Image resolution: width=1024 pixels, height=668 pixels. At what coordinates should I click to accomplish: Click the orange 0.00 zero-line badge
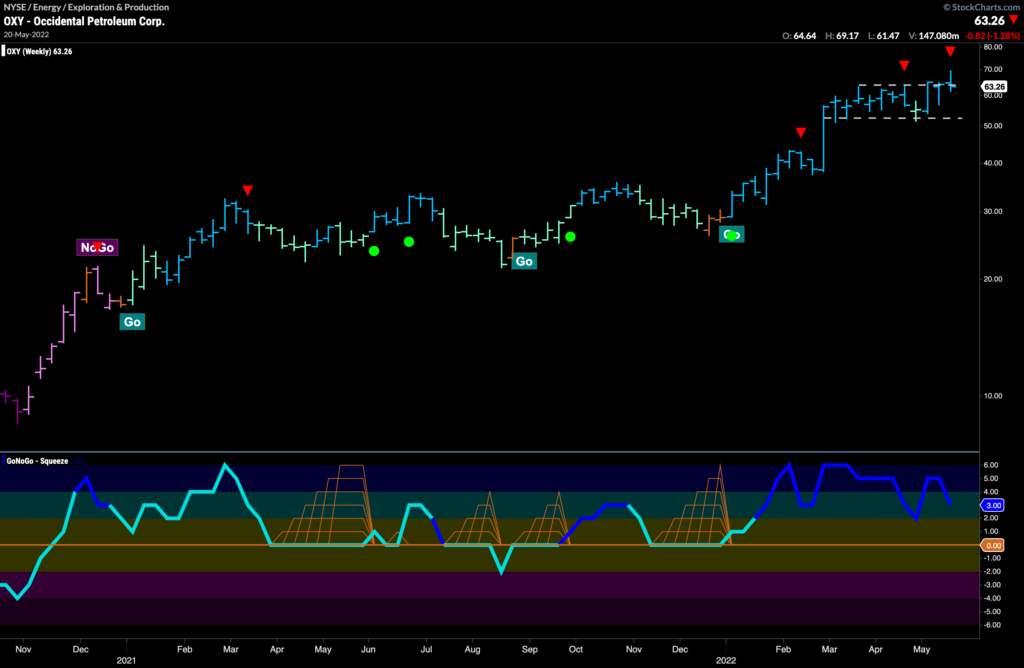coord(993,545)
